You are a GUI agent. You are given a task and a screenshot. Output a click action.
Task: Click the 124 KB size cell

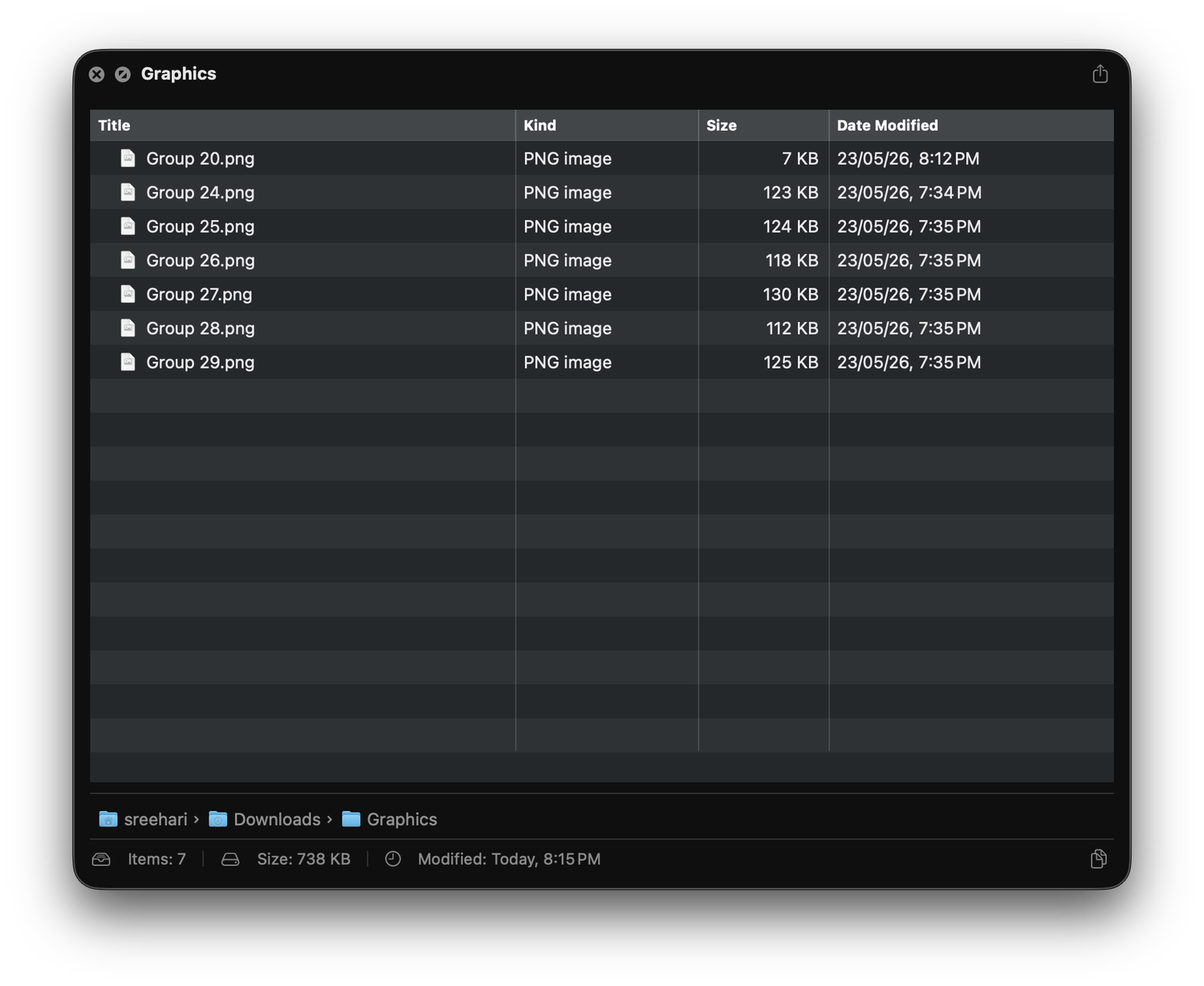(791, 226)
